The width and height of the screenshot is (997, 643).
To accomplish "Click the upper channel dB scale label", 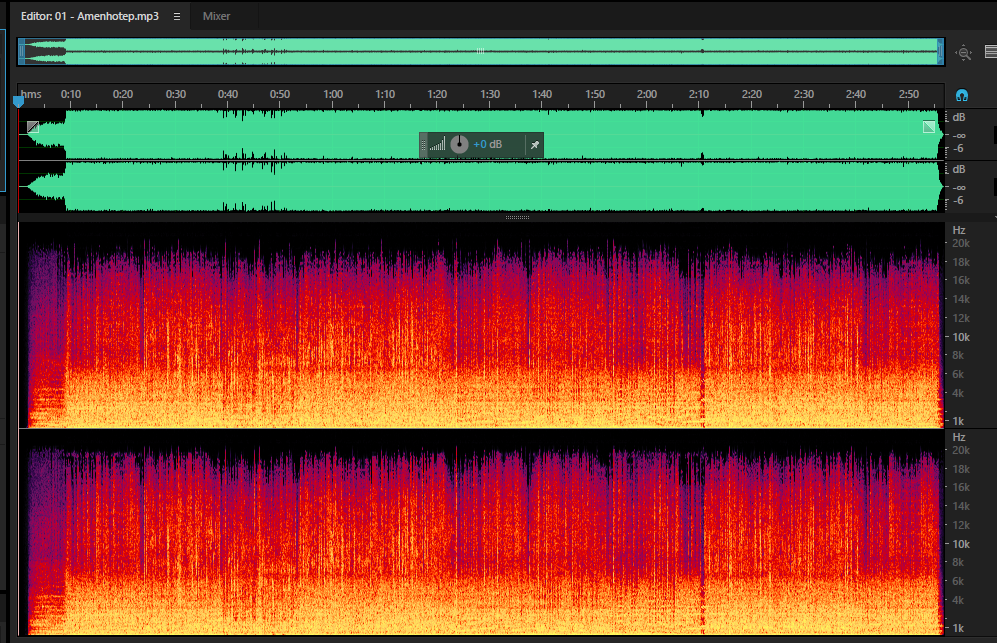I will [959, 117].
